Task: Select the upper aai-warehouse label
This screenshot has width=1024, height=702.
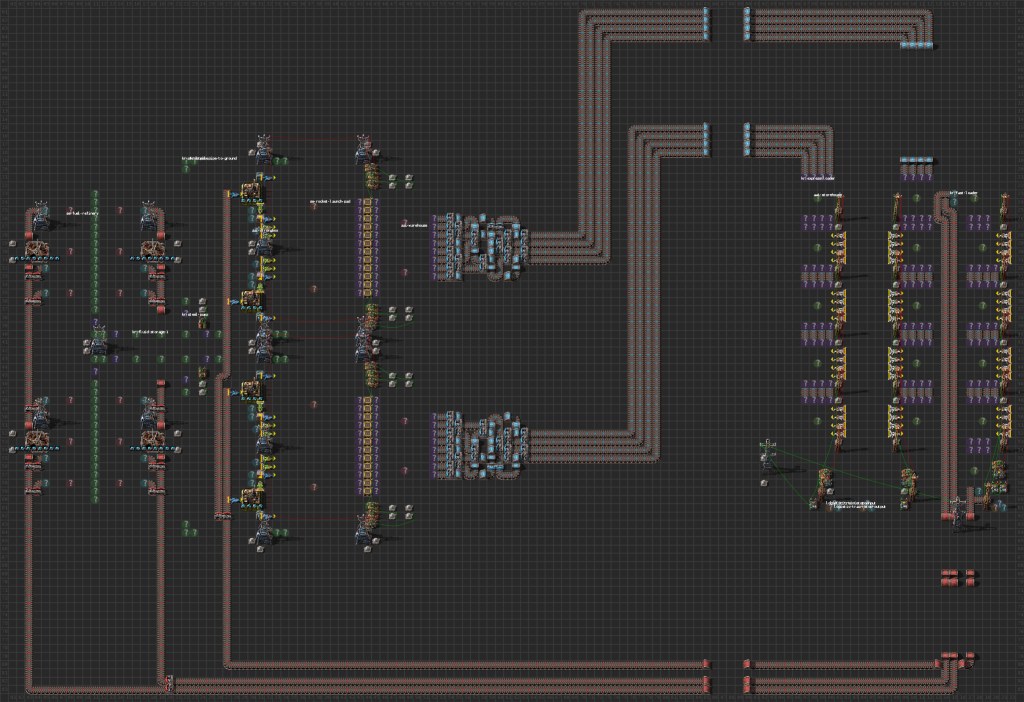Action: click(415, 225)
